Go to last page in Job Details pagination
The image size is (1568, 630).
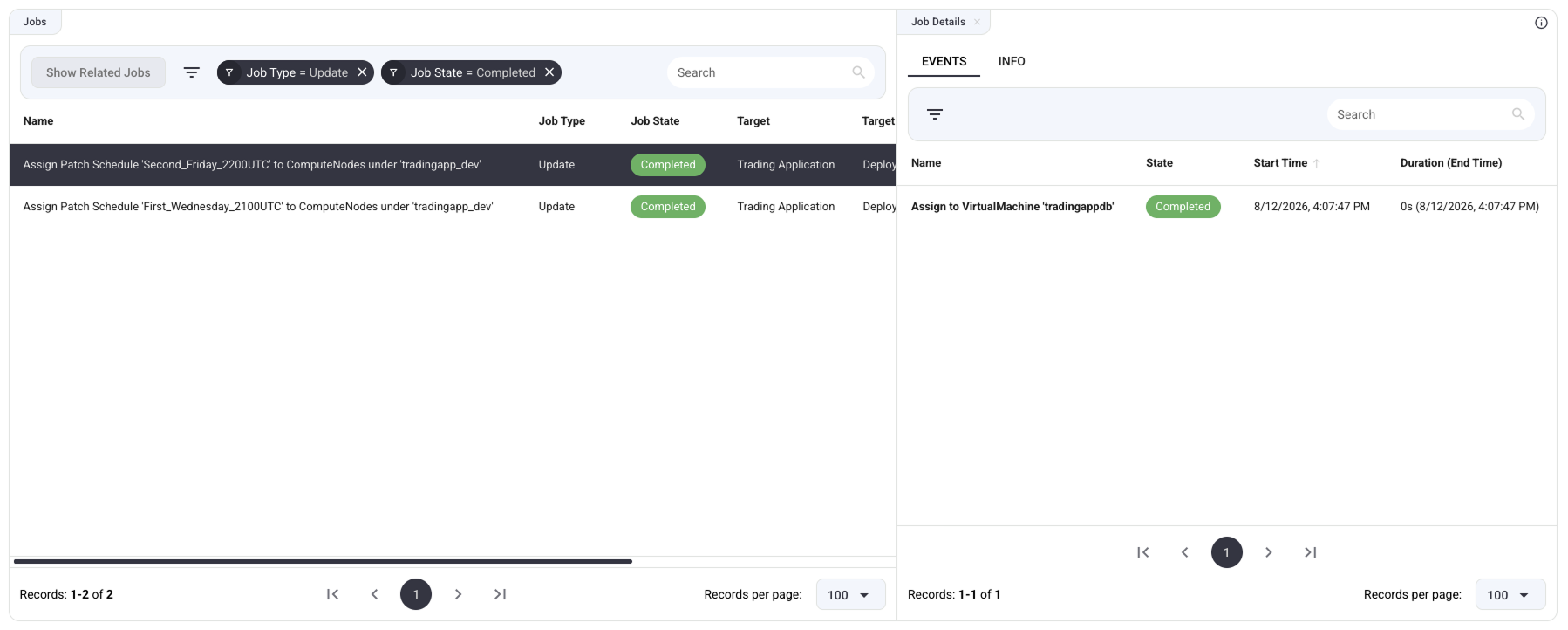pos(1311,552)
